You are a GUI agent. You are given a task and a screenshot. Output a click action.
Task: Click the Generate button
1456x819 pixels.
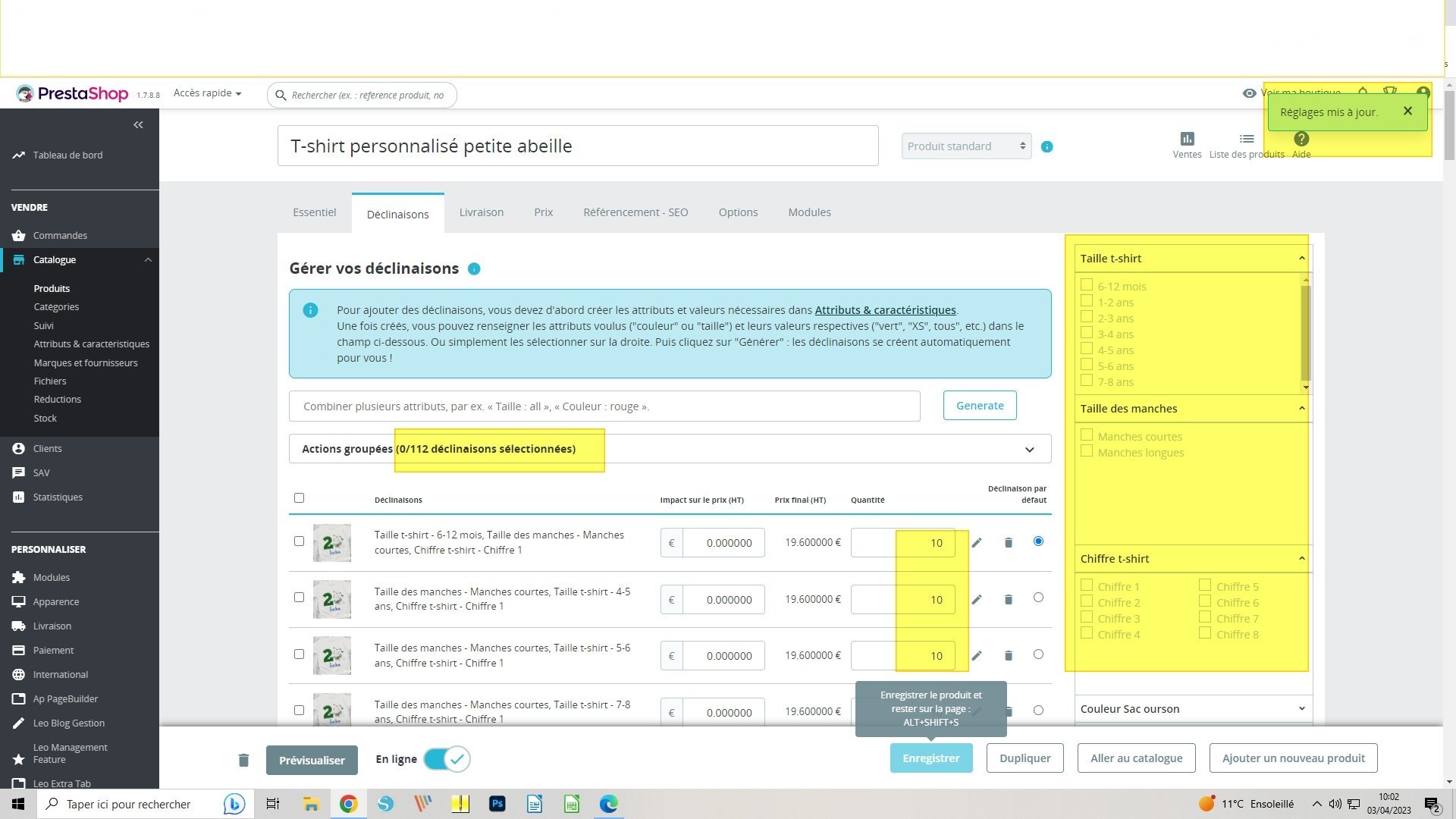point(980,406)
